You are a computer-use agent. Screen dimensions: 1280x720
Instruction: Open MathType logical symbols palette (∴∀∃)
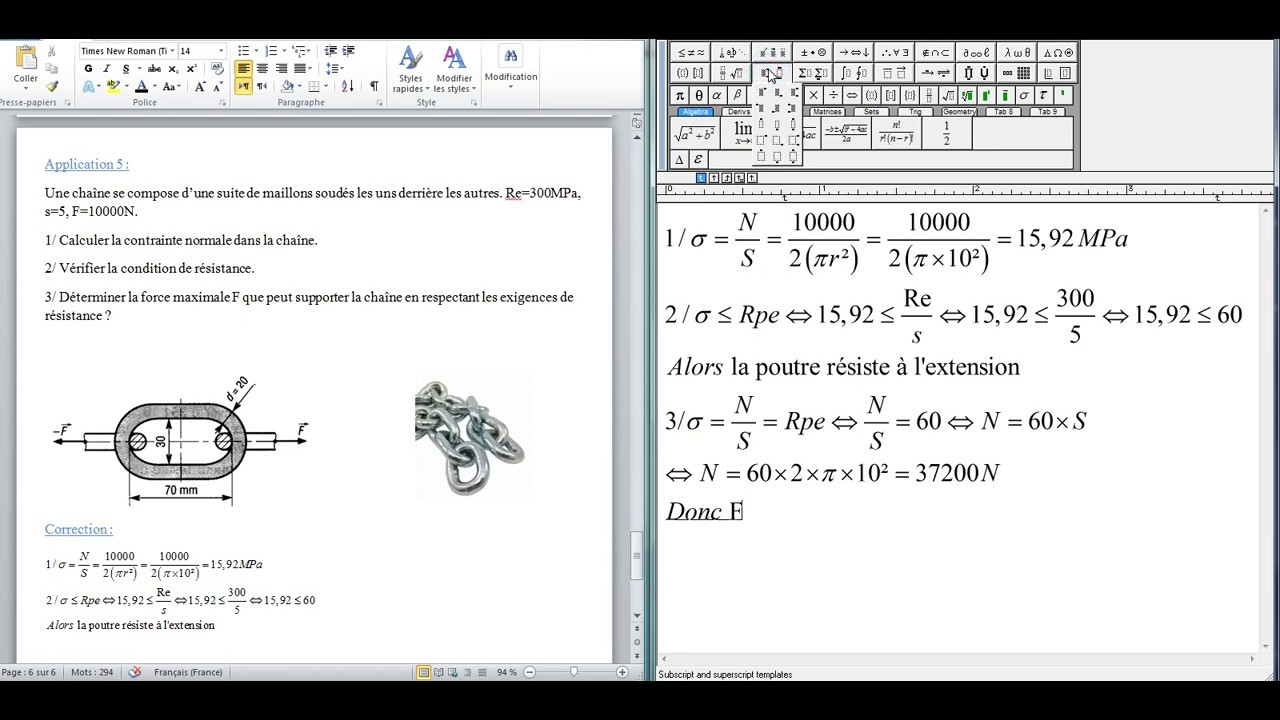[x=896, y=53]
